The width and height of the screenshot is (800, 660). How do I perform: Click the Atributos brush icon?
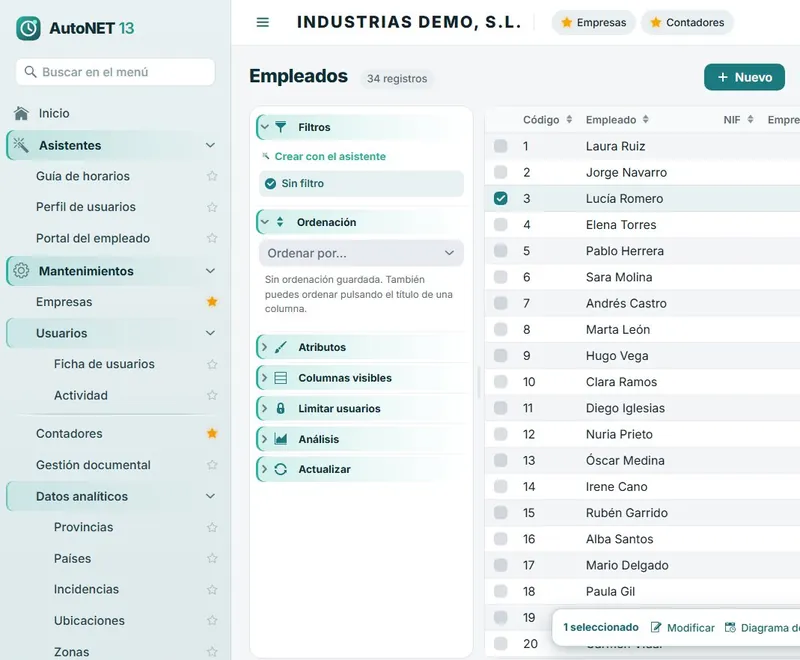pos(281,347)
